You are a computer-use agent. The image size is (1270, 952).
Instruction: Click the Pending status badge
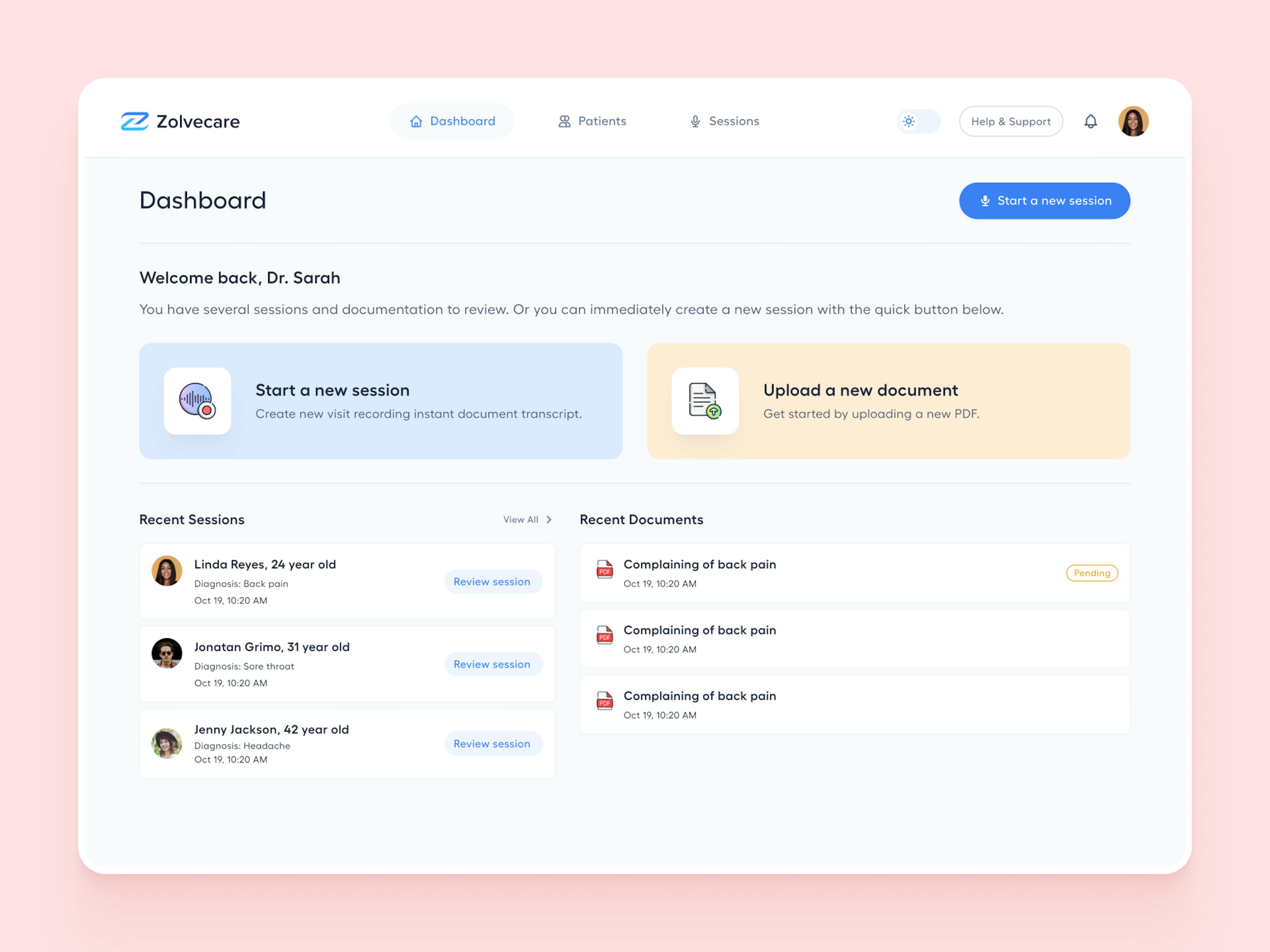coord(1091,573)
